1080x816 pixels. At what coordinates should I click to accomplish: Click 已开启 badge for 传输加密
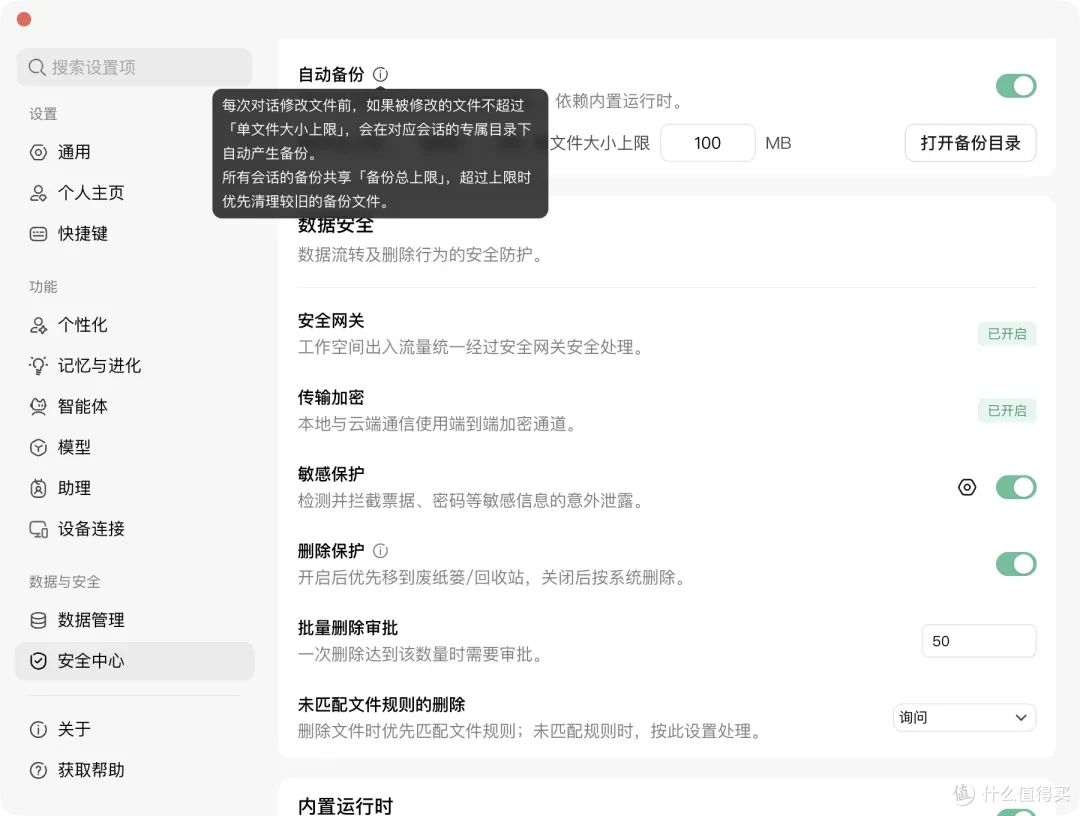coord(1007,411)
